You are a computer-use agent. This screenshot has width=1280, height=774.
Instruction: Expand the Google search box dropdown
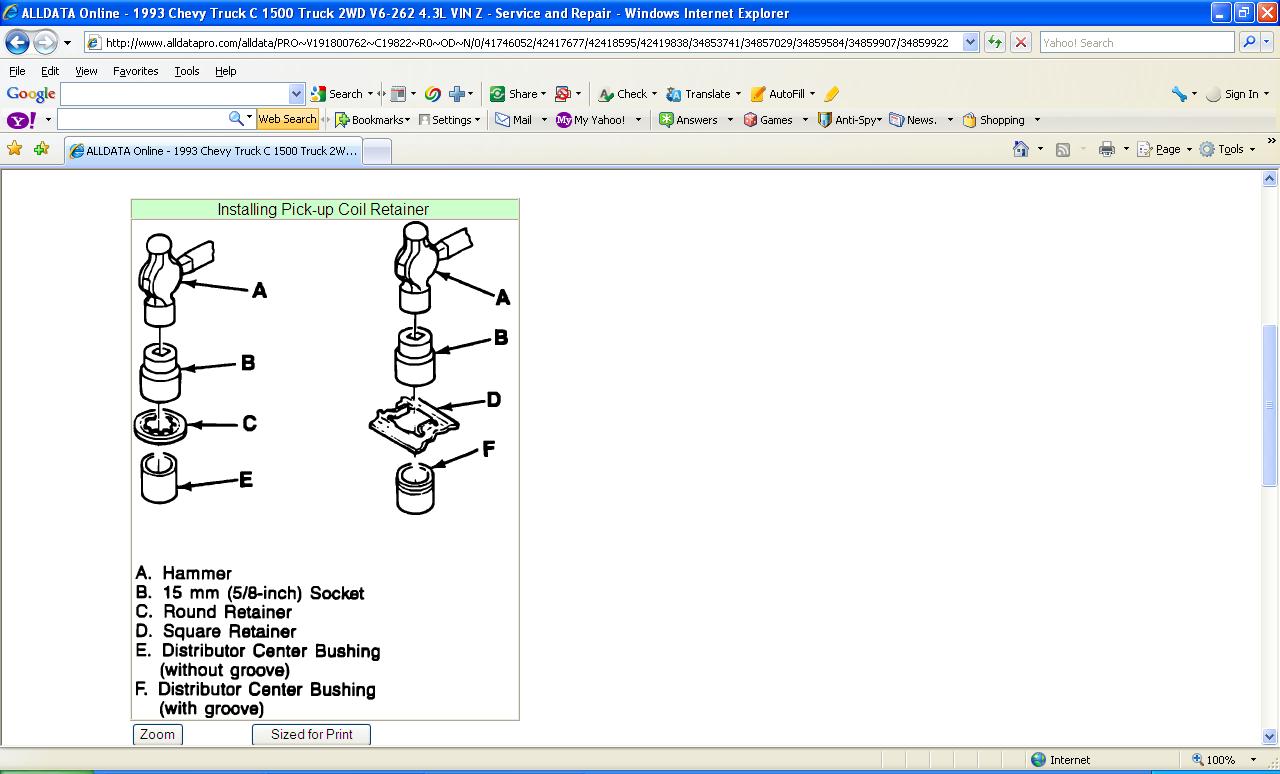click(296, 94)
